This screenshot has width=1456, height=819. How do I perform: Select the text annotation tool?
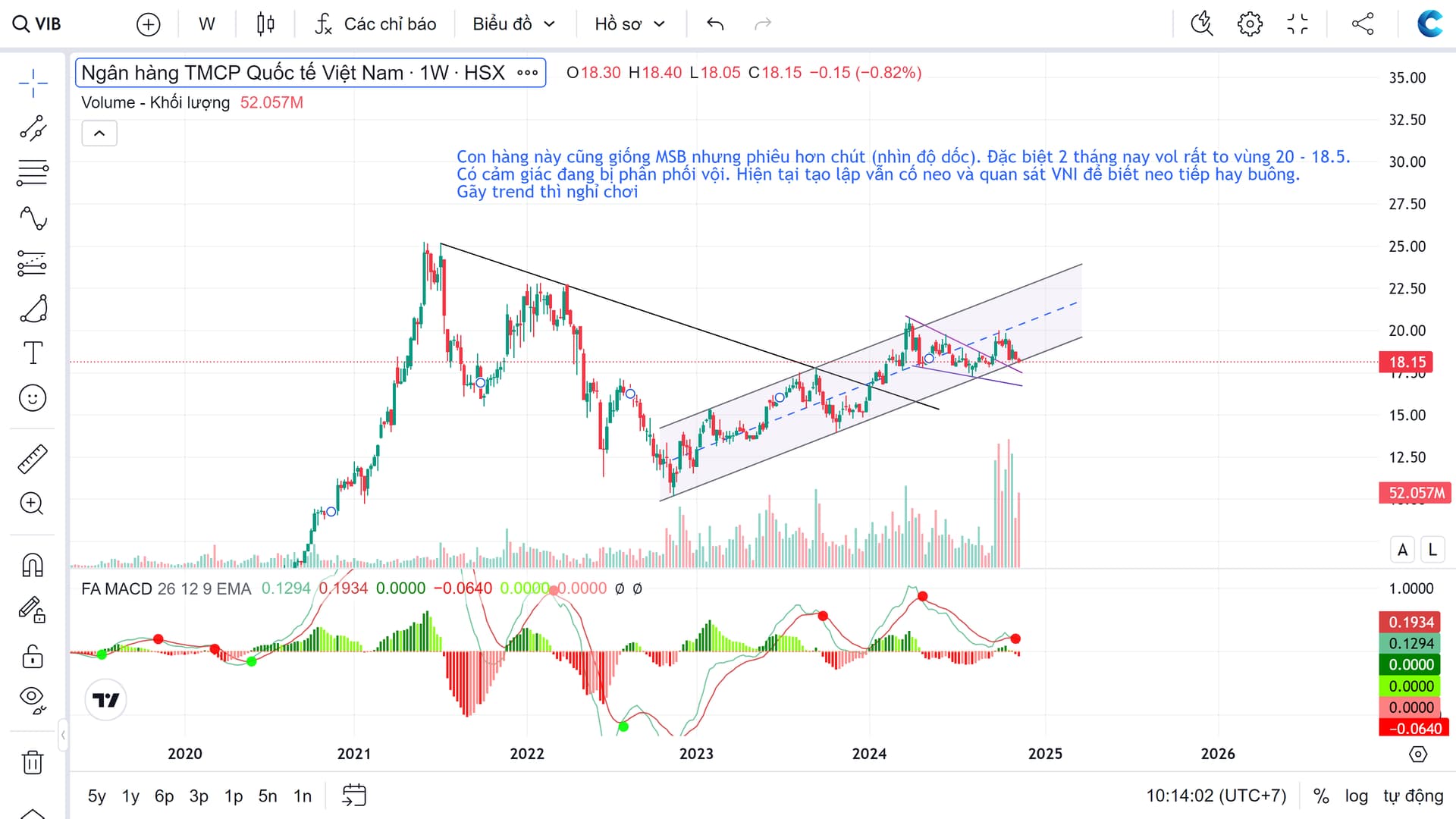[x=33, y=353]
